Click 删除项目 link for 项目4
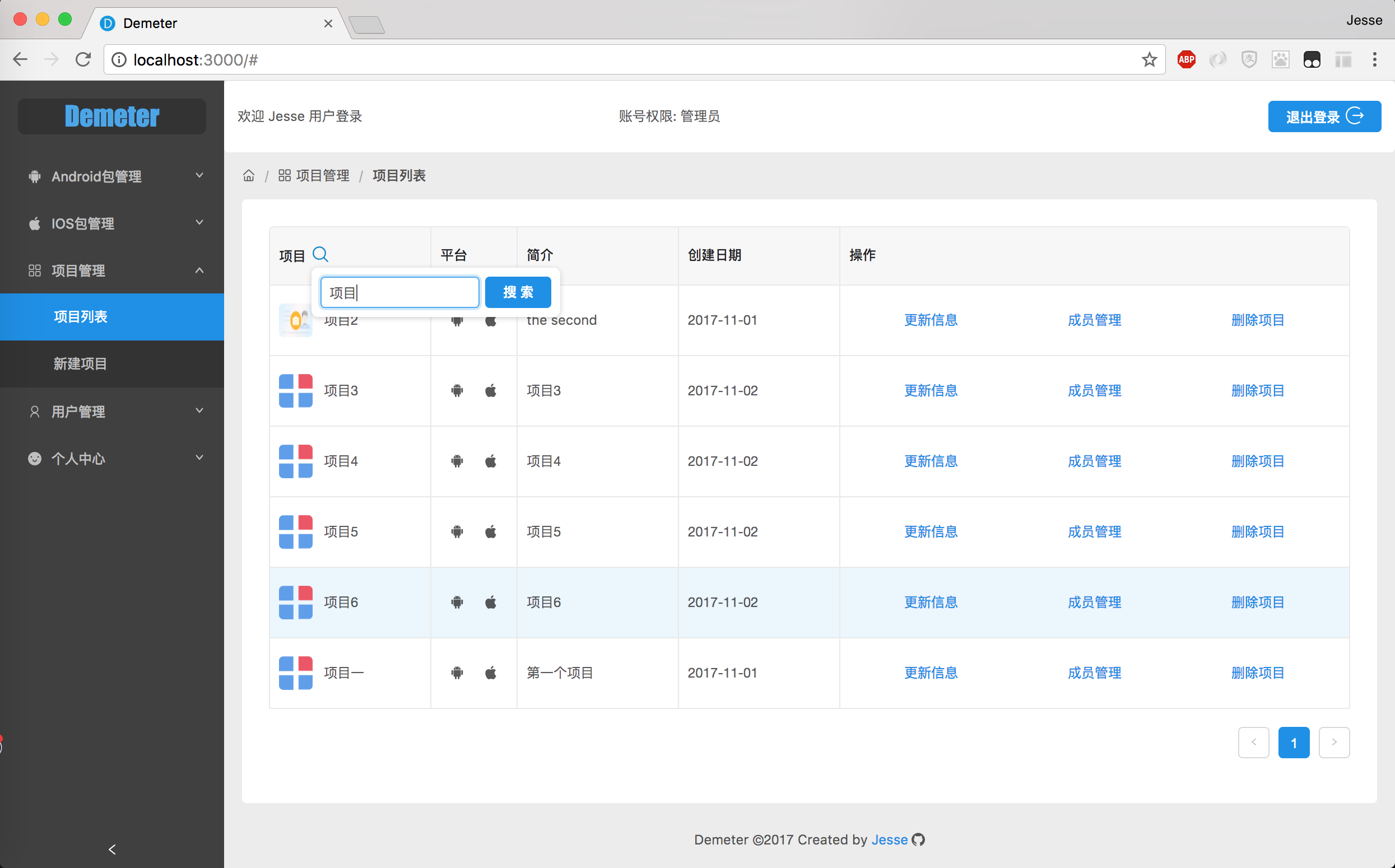This screenshot has height=868, width=1395. [x=1258, y=461]
